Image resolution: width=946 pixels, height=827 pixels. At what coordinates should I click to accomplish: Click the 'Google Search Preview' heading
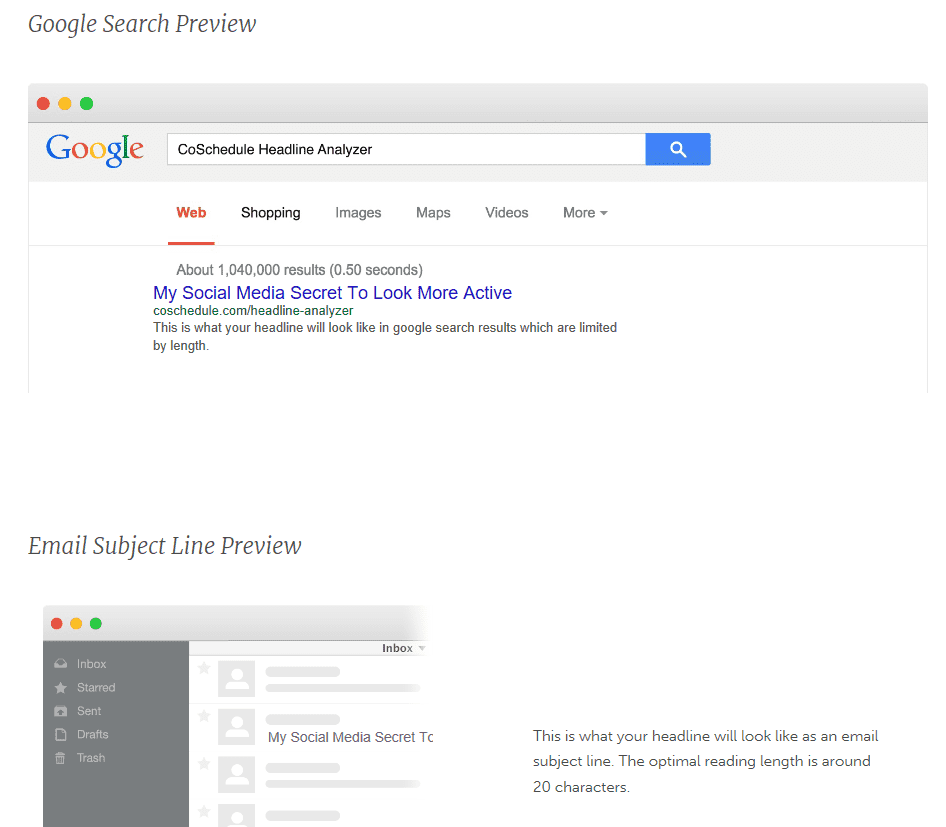pos(142,25)
